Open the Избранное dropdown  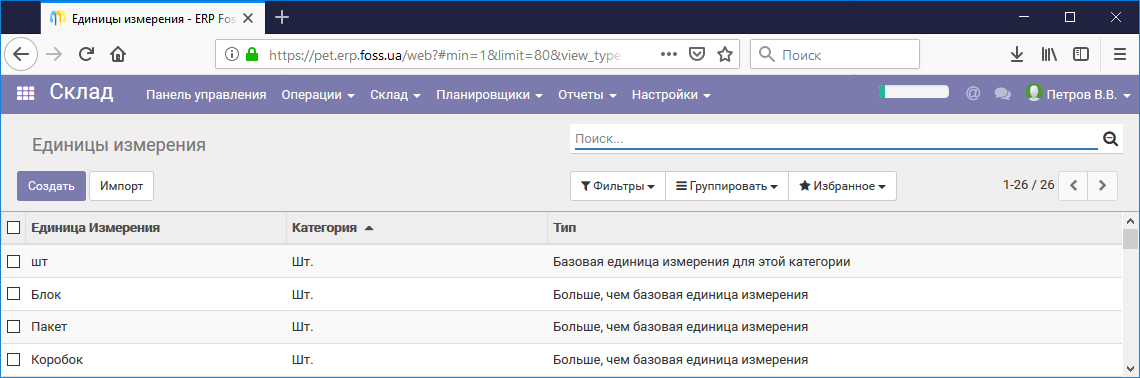tap(842, 186)
